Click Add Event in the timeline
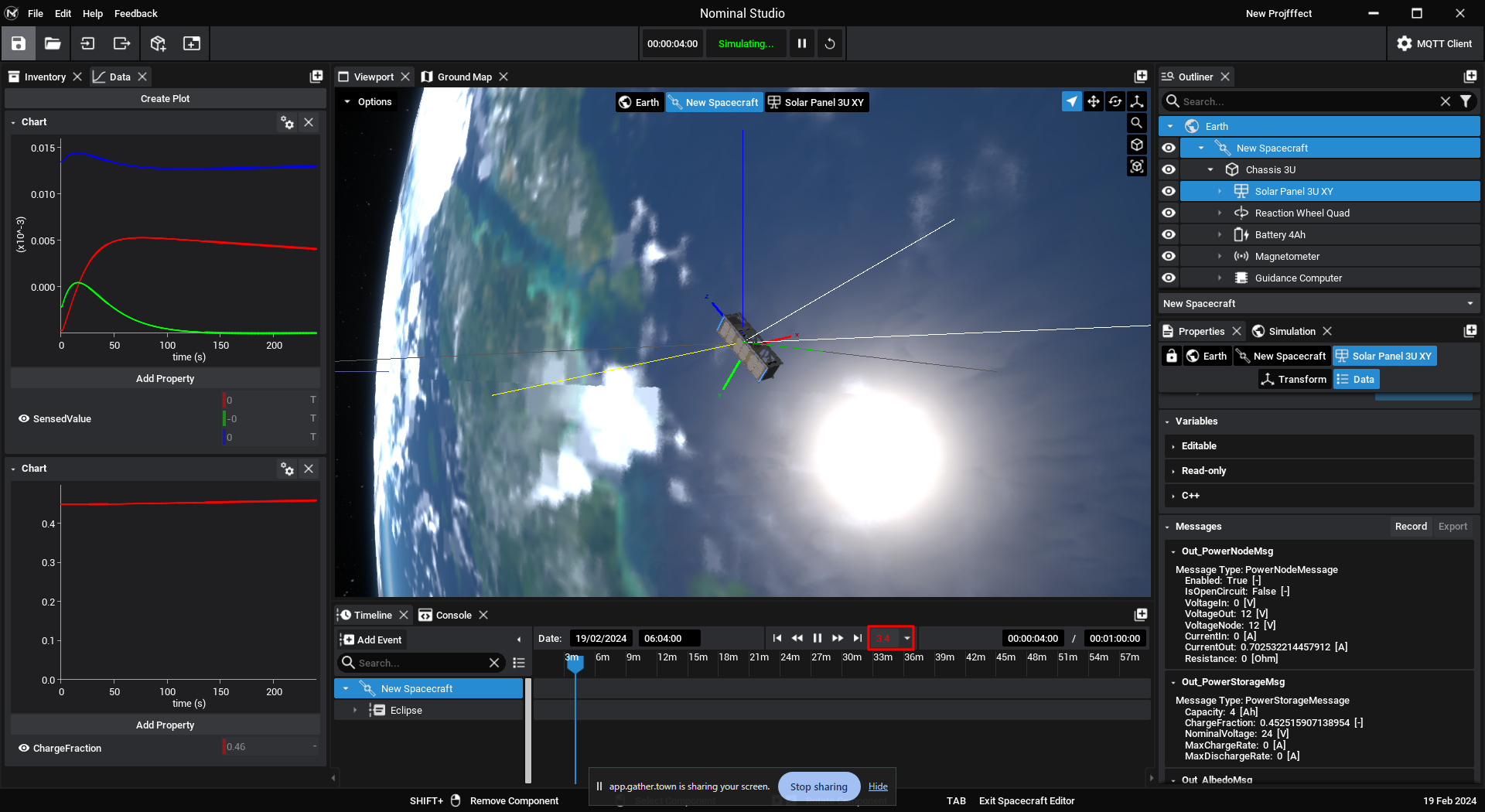The height and width of the screenshot is (812, 1485). coord(372,640)
